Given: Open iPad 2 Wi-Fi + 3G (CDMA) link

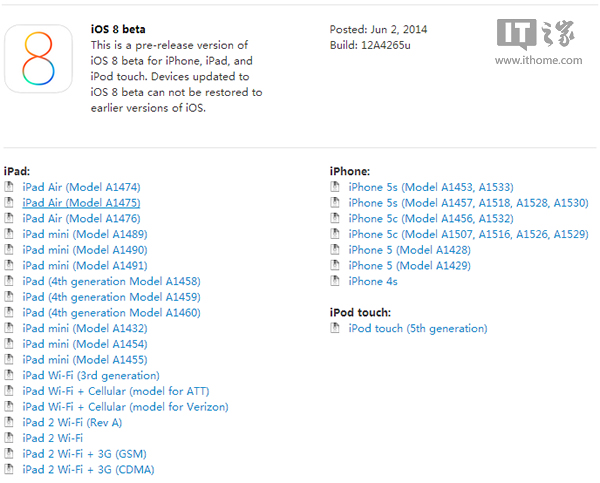Looking at the screenshot, I should coord(88,470).
